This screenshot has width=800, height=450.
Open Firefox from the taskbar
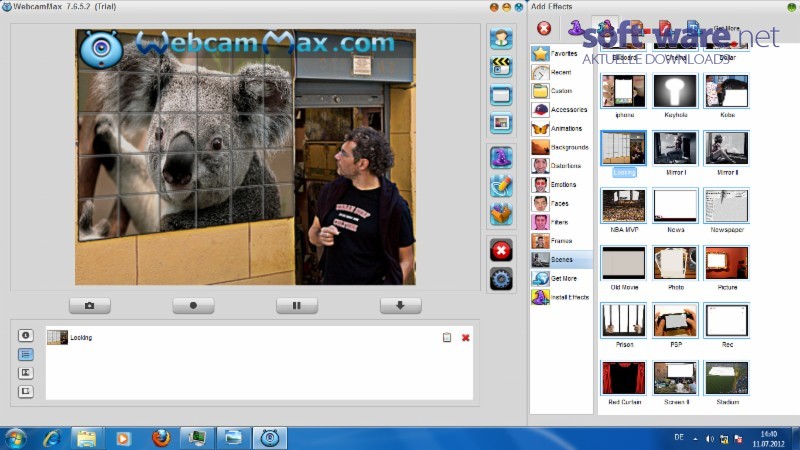coord(161,438)
